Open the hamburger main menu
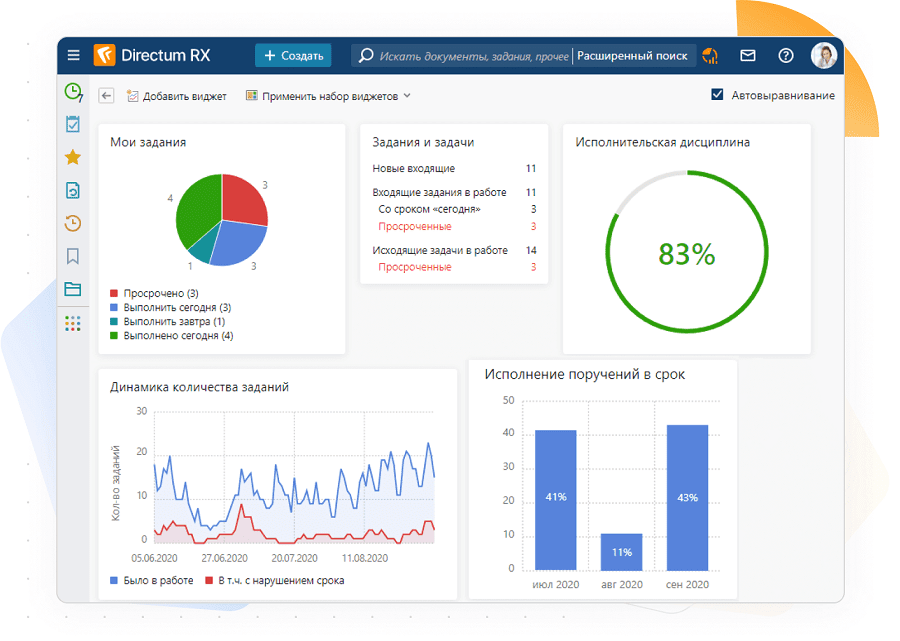The image size is (900, 641). [x=74, y=56]
